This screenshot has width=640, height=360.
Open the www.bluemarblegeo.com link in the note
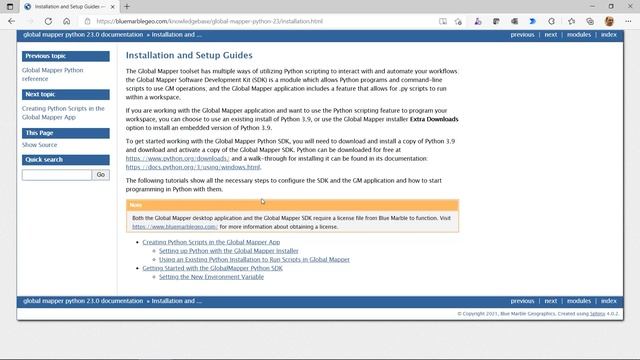(175, 227)
